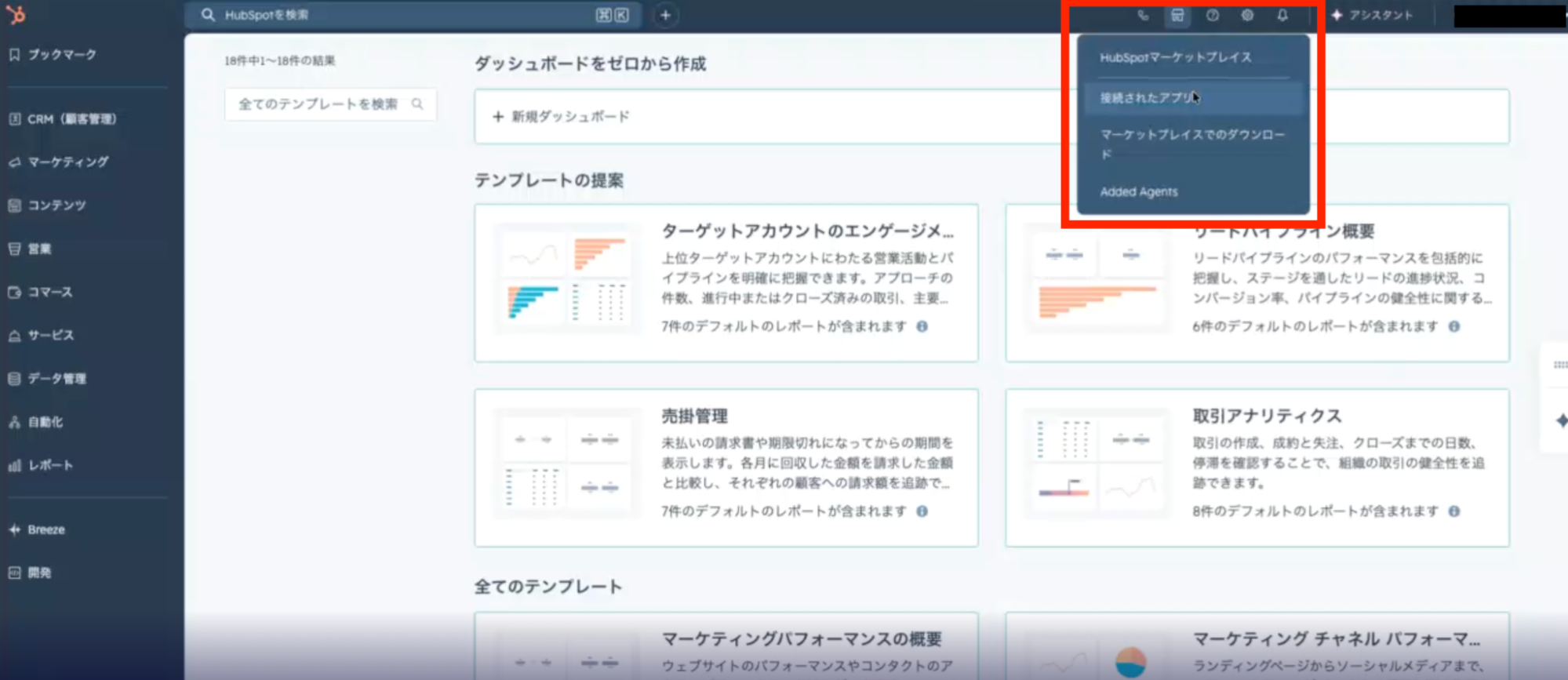
Task: Click the plus quick-create button
Action: point(665,16)
